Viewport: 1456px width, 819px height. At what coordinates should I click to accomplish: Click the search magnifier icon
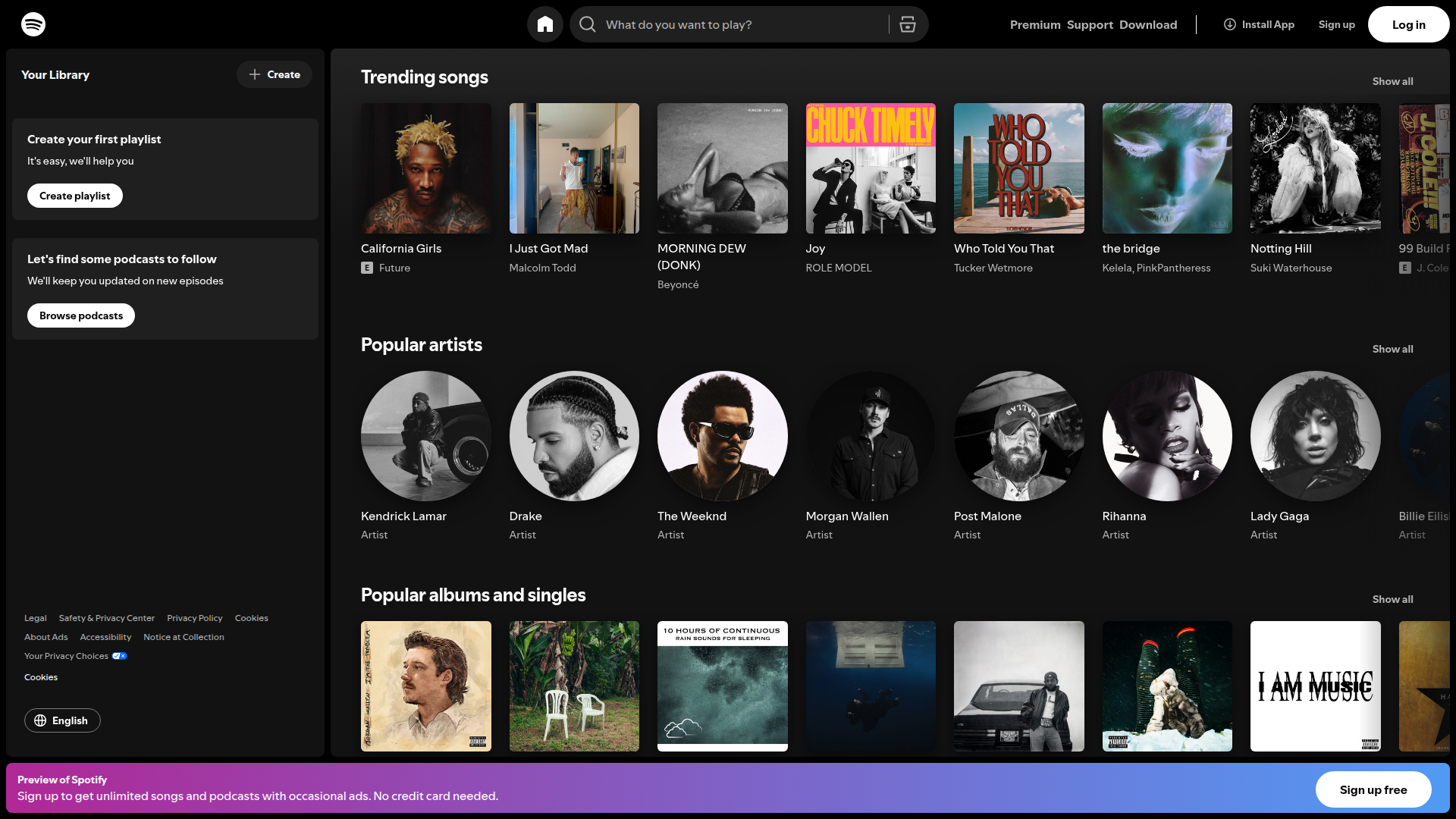pos(588,24)
